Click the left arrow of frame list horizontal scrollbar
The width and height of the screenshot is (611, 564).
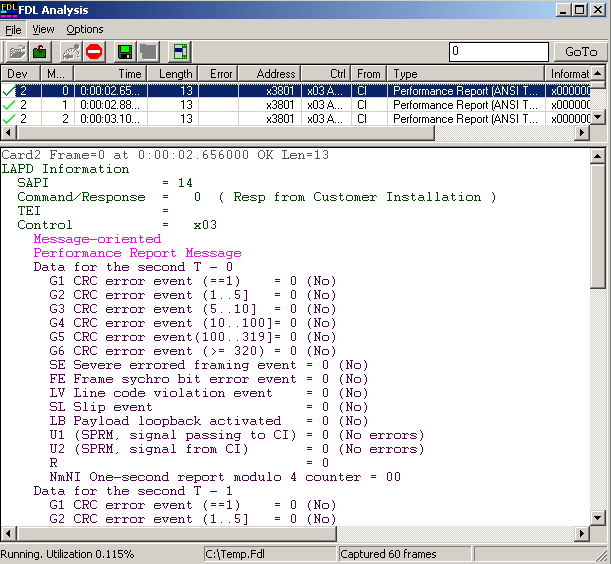pyautogui.click(x=8, y=133)
